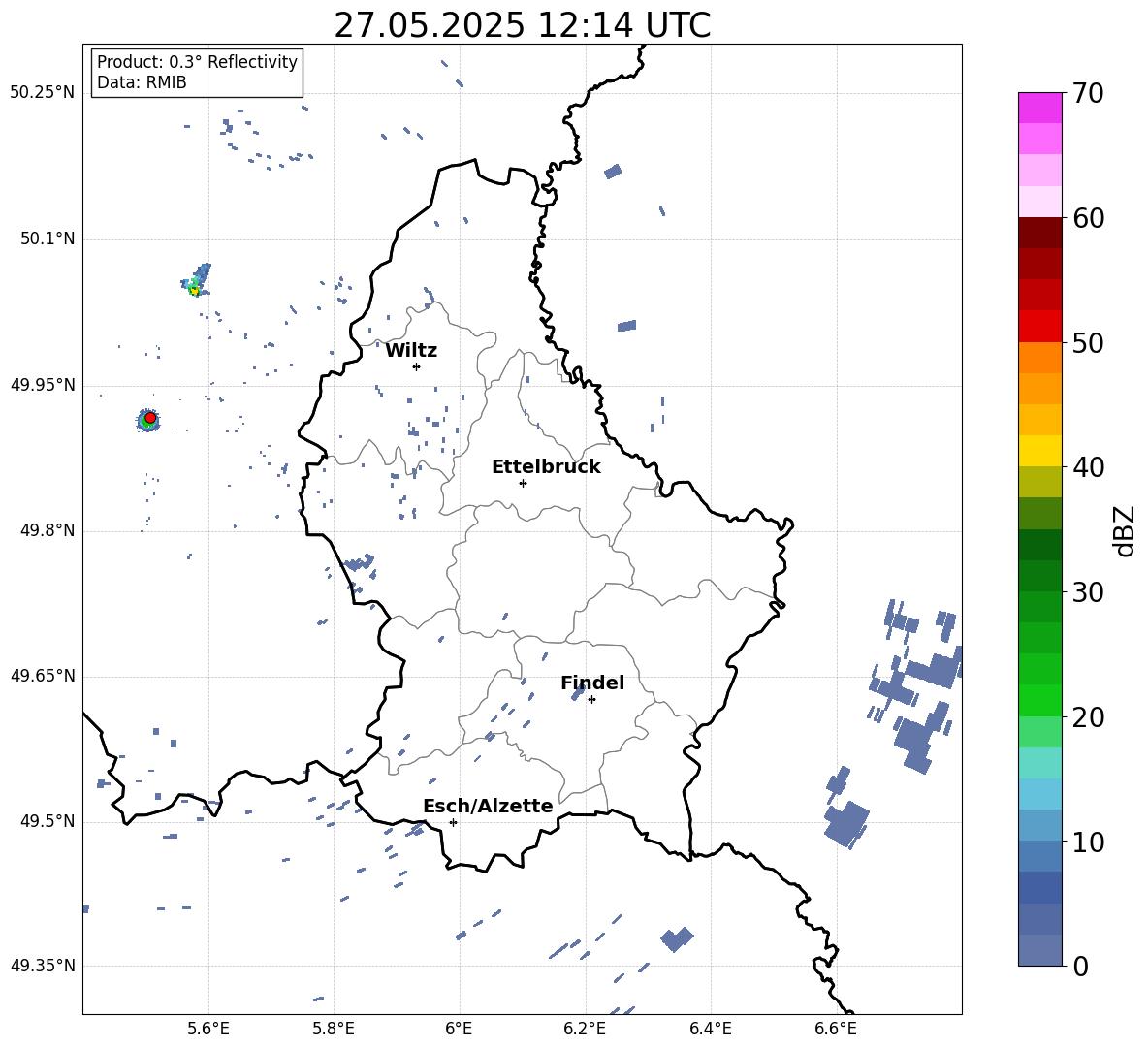This screenshot has height=1048, width=1148.
Task: Click the colorbar value 20
Action: coord(1089,717)
